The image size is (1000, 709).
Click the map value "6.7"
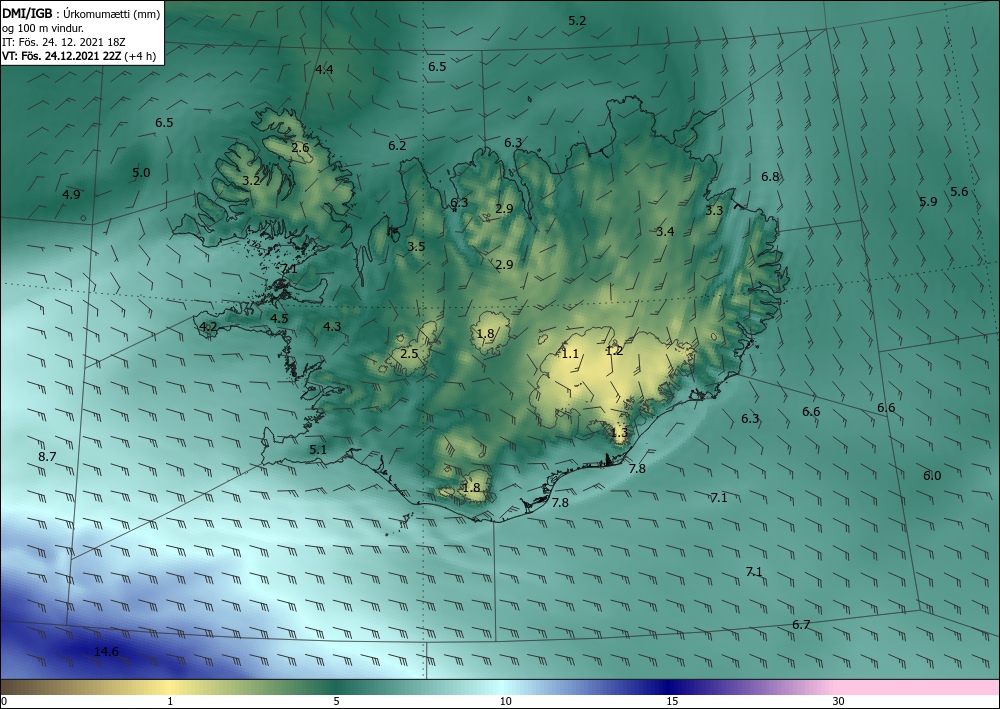click(801, 624)
